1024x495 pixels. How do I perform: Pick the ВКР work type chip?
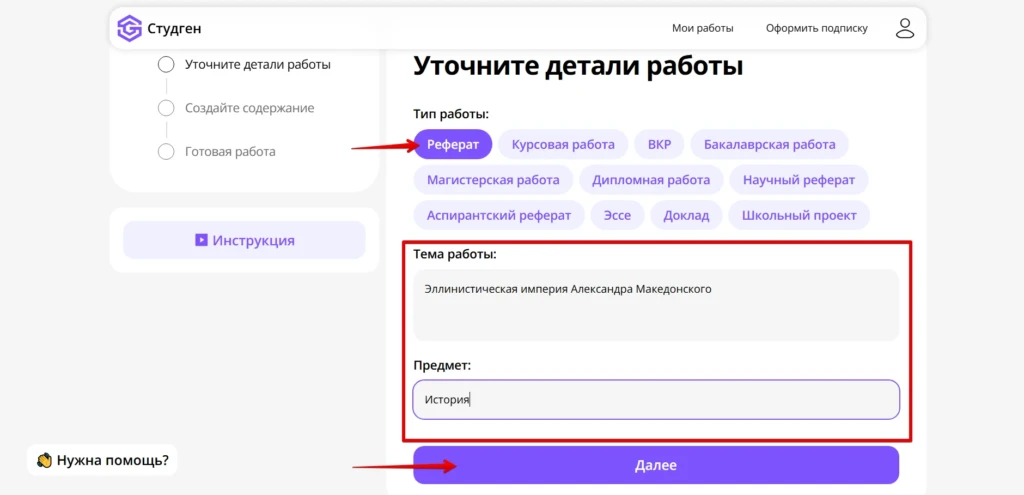pos(660,144)
